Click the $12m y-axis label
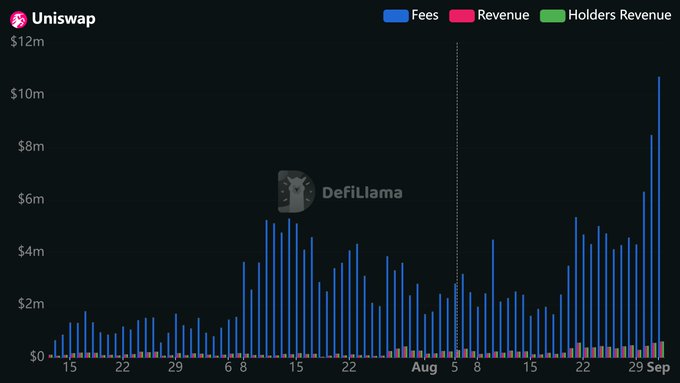 [27, 42]
